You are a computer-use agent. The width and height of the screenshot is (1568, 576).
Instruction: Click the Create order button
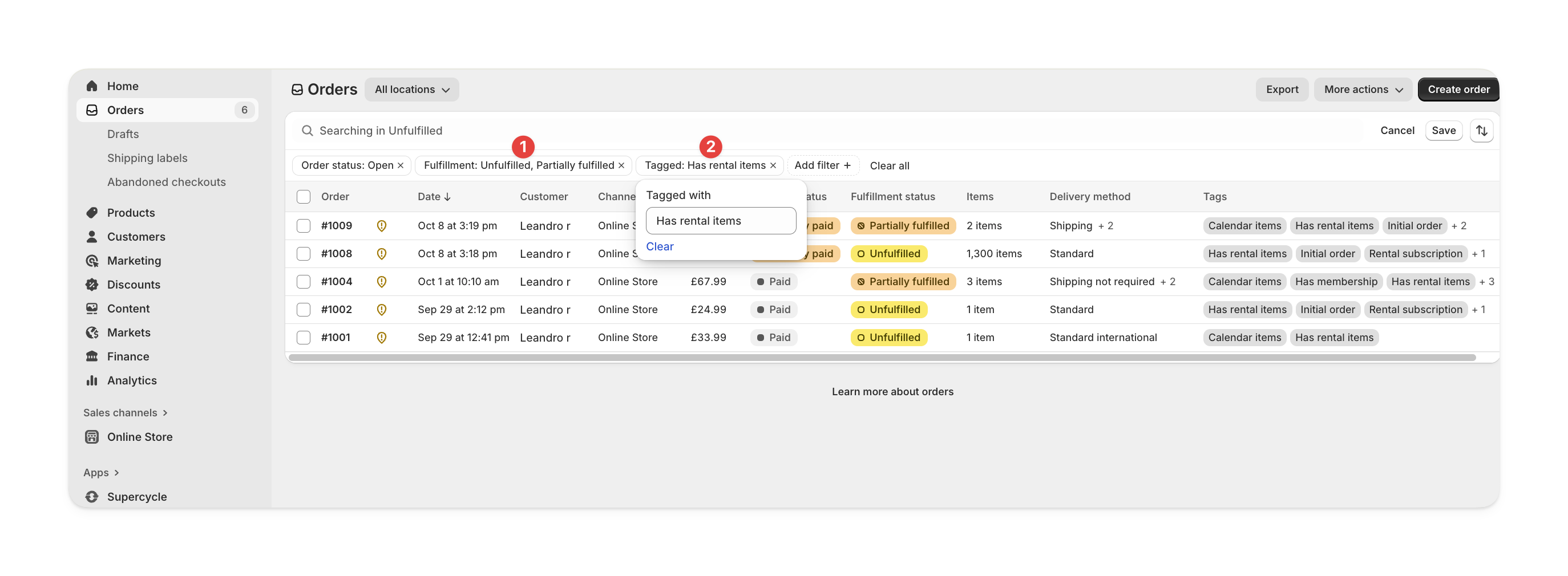(1458, 90)
